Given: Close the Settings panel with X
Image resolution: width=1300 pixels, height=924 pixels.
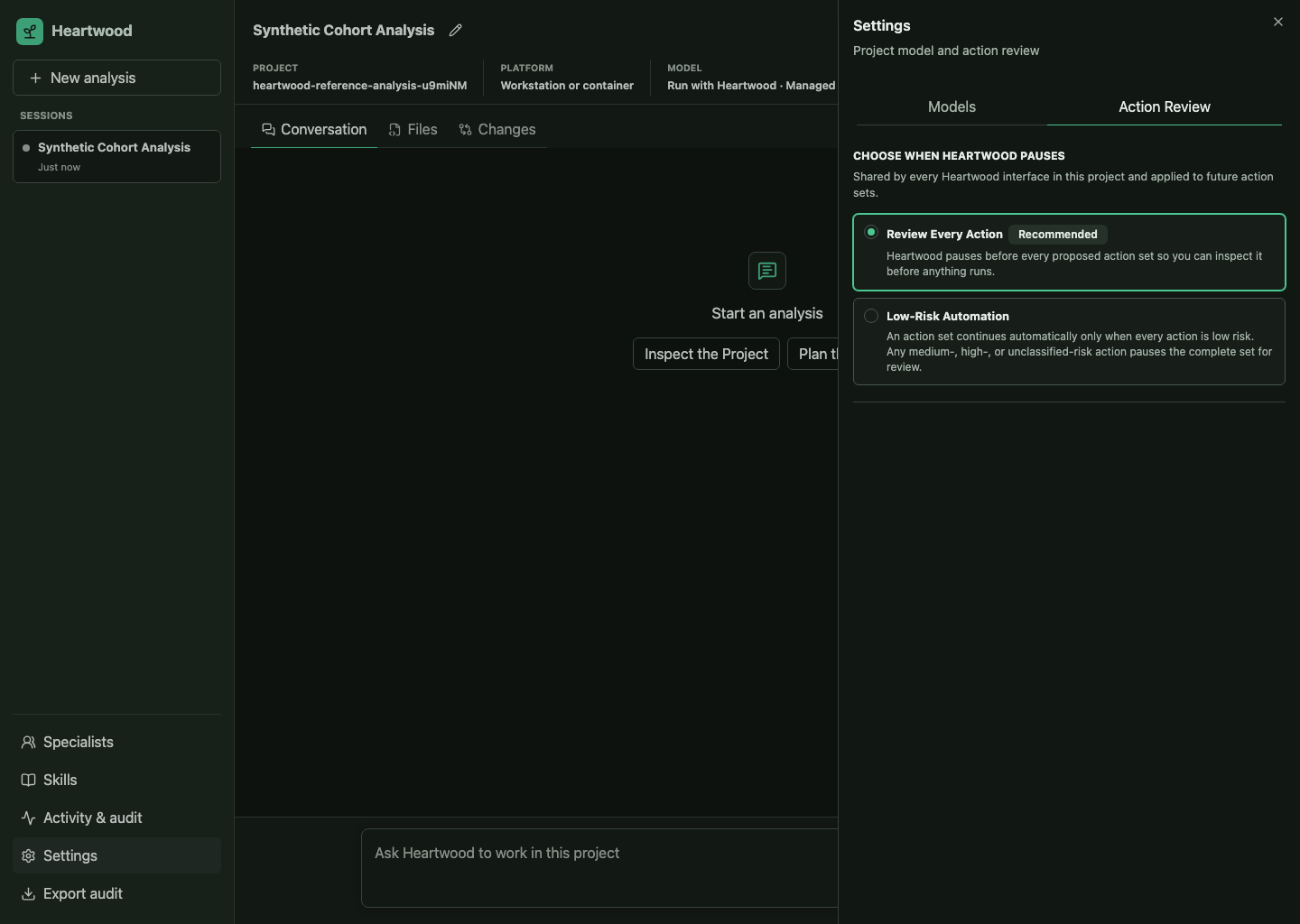Looking at the screenshot, I should pos(1277,22).
